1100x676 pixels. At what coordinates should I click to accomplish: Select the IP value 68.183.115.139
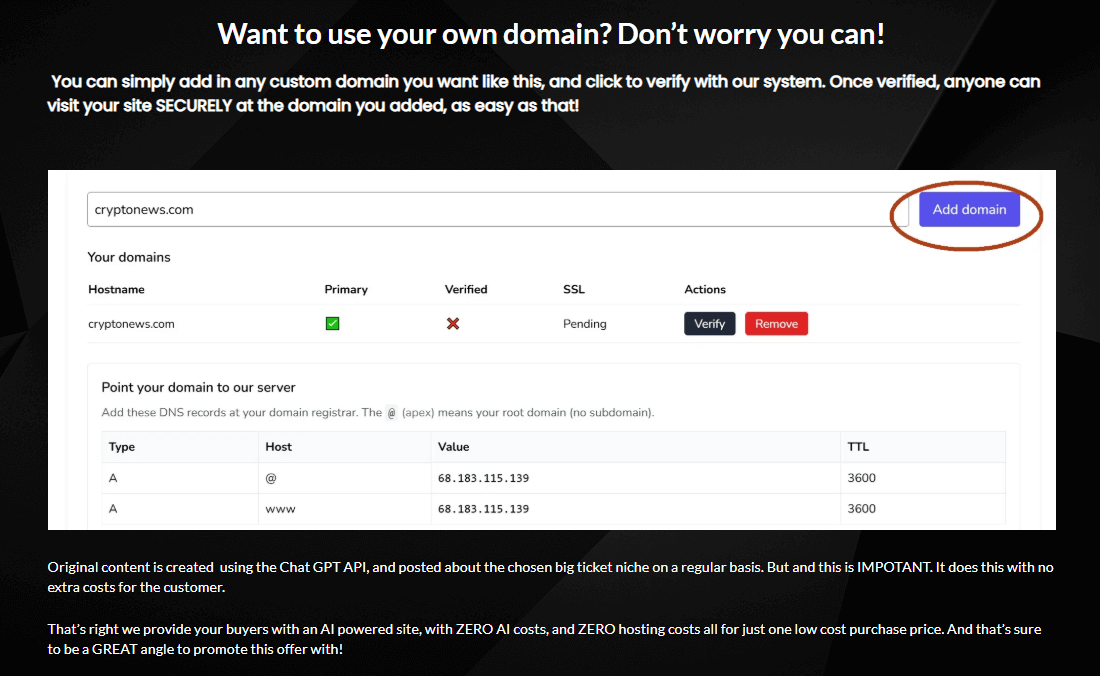[483, 477]
